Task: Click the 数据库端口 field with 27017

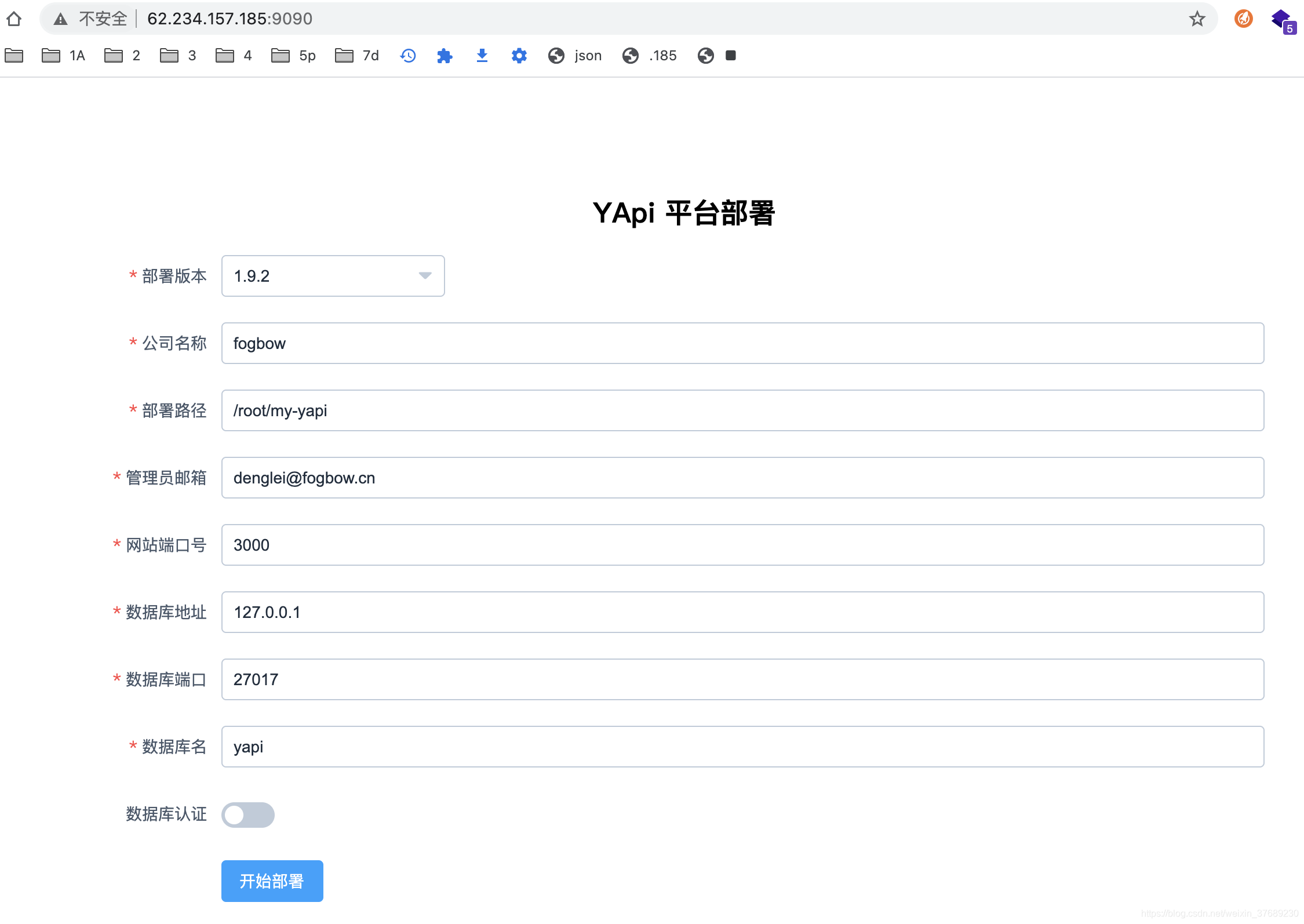Action: pyautogui.click(x=742, y=679)
